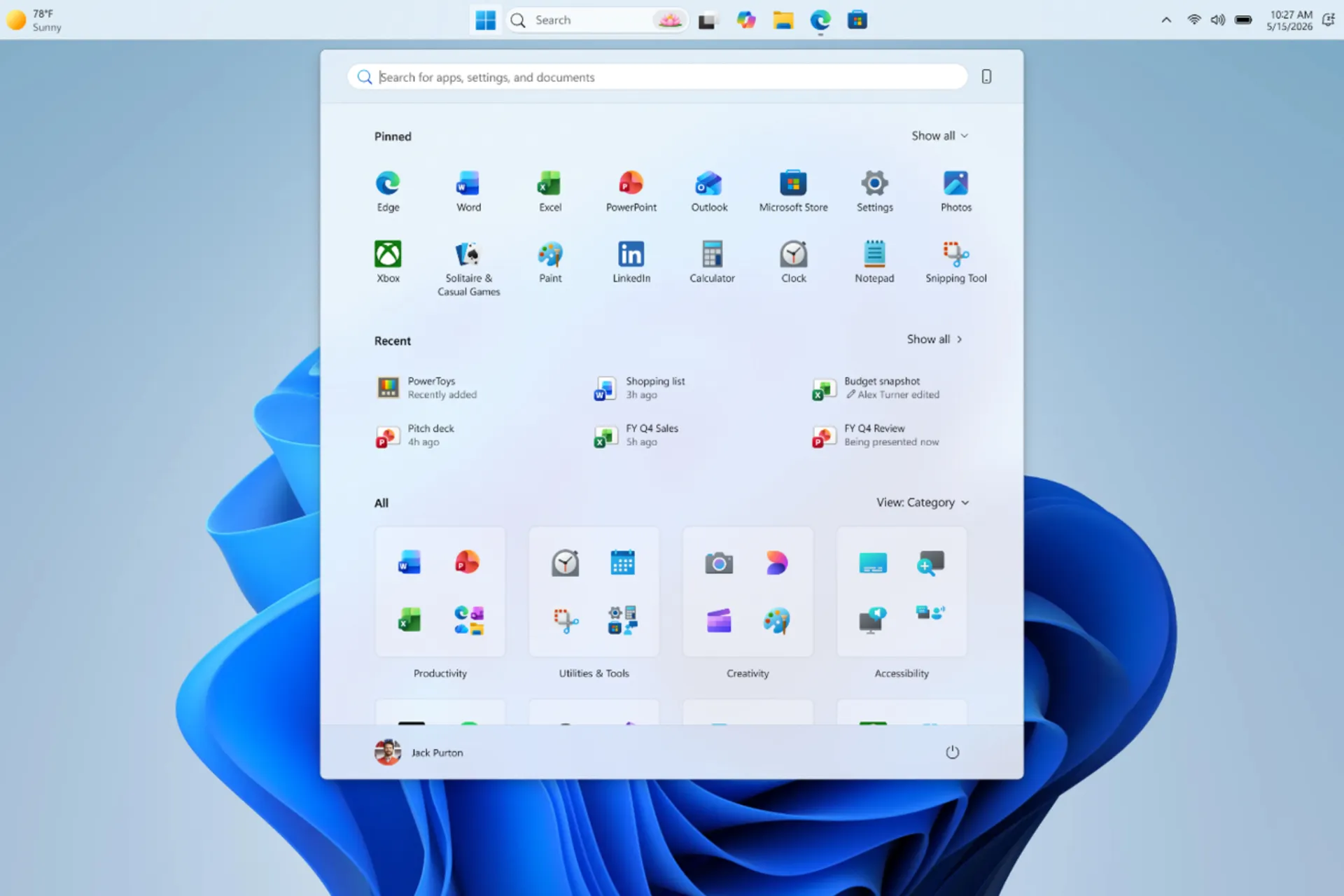Open weather widget showing 78°F Sunny
The width and height of the screenshot is (1344, 896).
(34, 20)
